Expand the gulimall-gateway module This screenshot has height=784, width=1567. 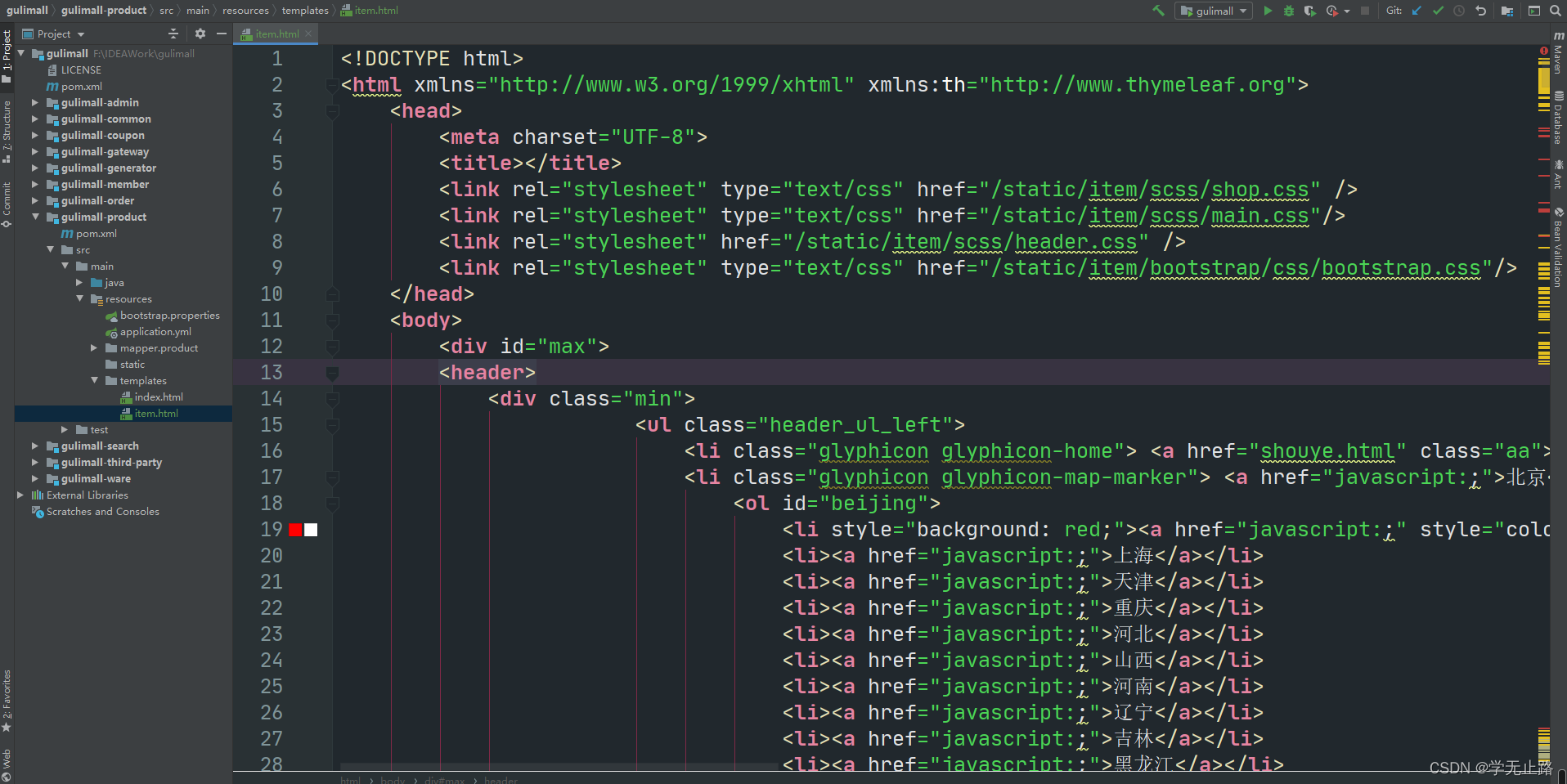[x=35, y=152]
